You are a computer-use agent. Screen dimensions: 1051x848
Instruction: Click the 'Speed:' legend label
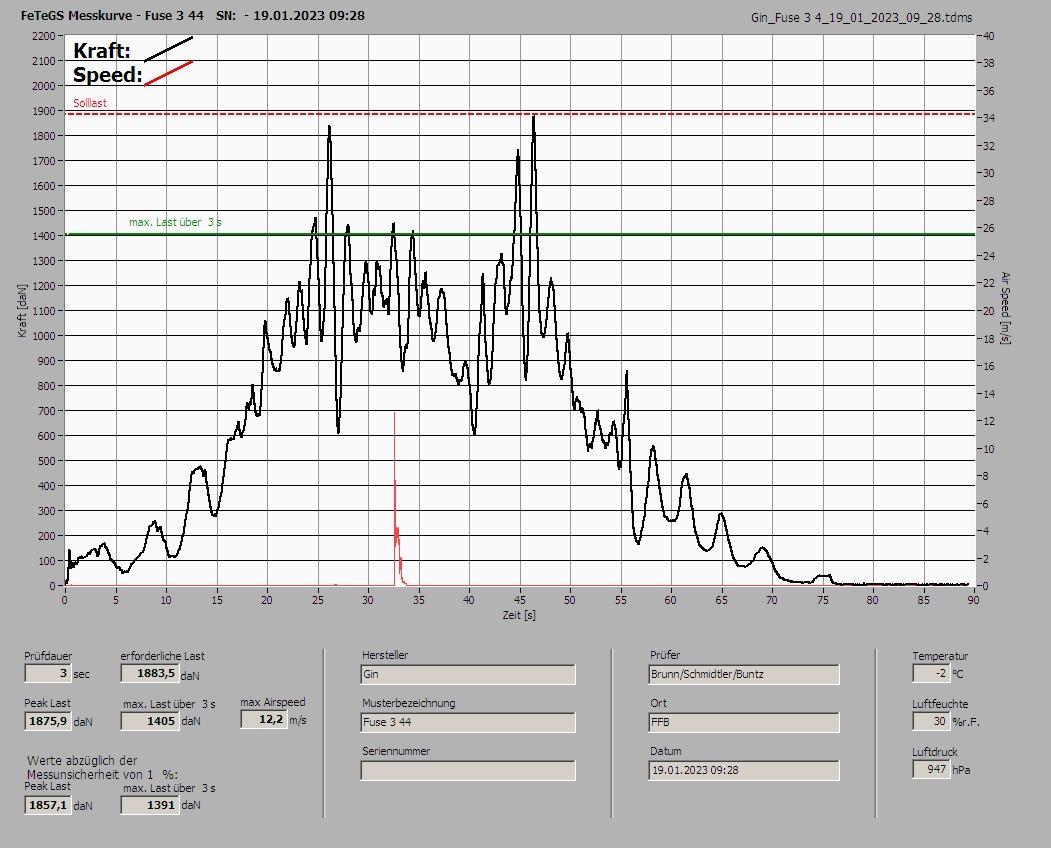click(108, 75)
